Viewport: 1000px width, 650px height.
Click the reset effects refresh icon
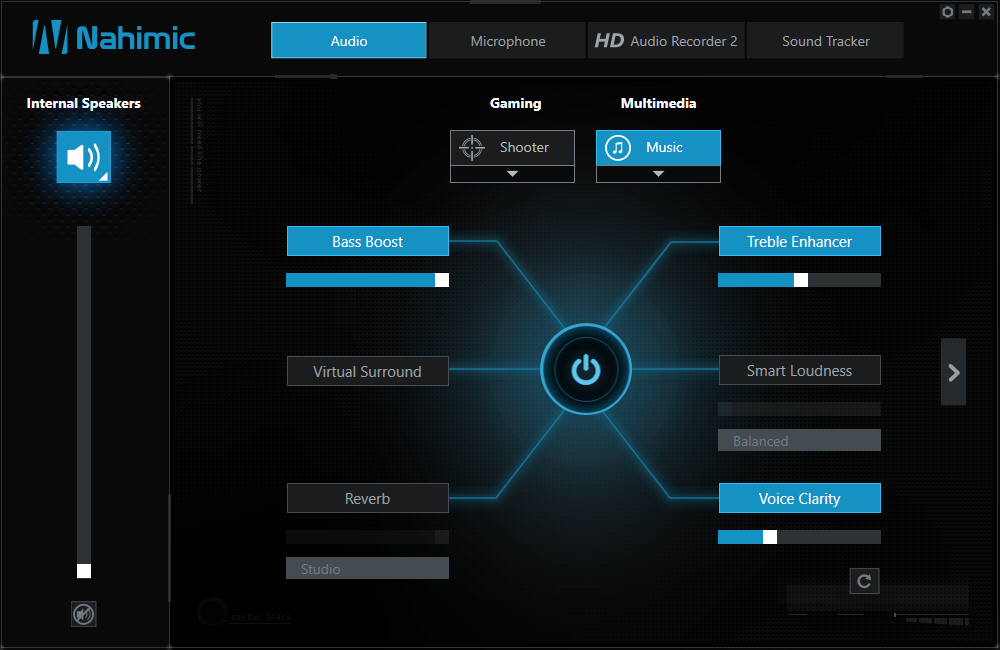[864, 581]
